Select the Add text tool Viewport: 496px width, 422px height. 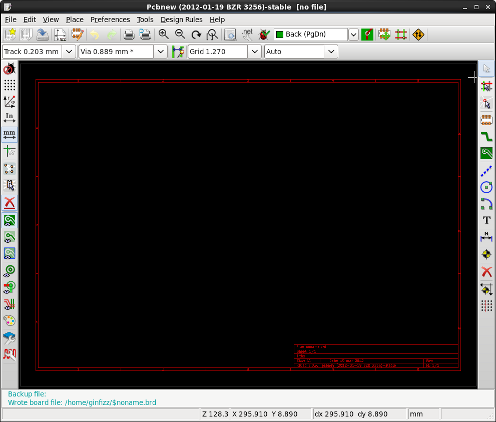(486, 220)
